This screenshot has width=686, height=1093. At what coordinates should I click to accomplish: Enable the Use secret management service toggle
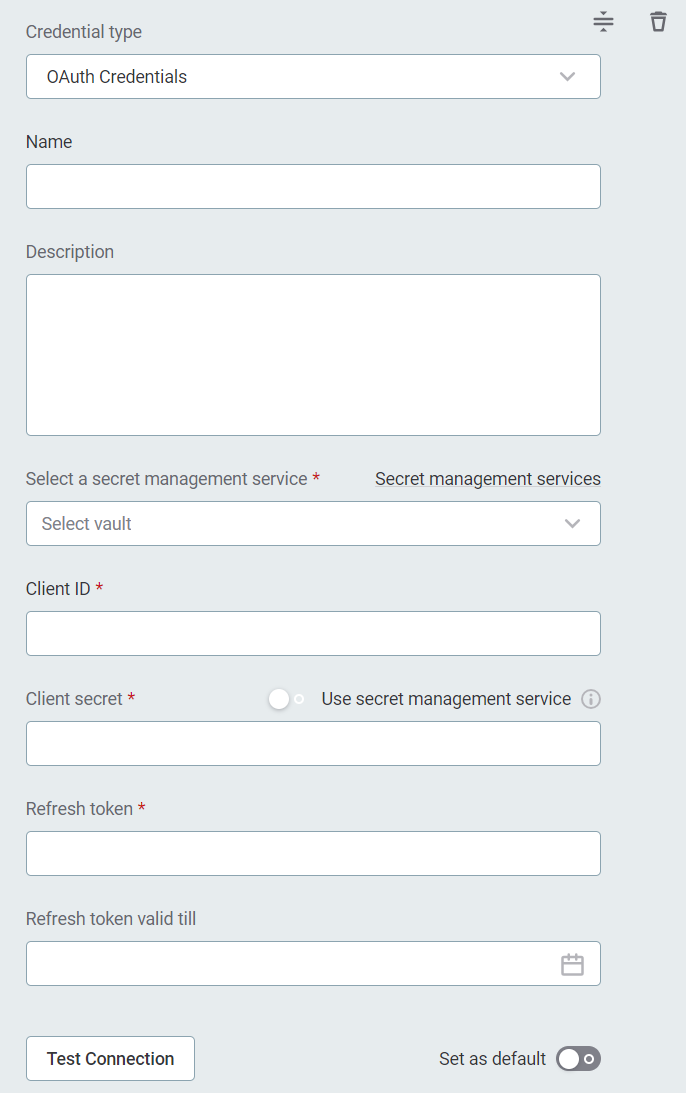pyautogui.click(x=283, y=698)
